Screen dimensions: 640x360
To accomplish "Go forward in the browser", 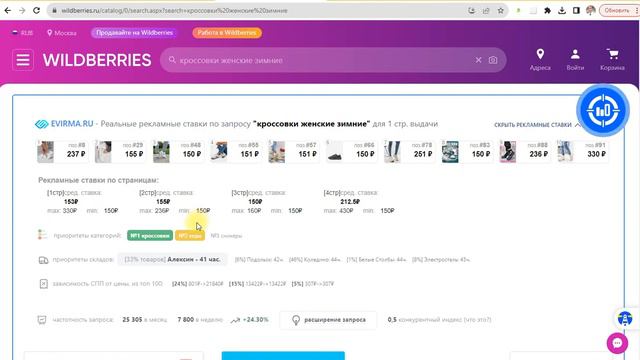I will click(22, 11).
